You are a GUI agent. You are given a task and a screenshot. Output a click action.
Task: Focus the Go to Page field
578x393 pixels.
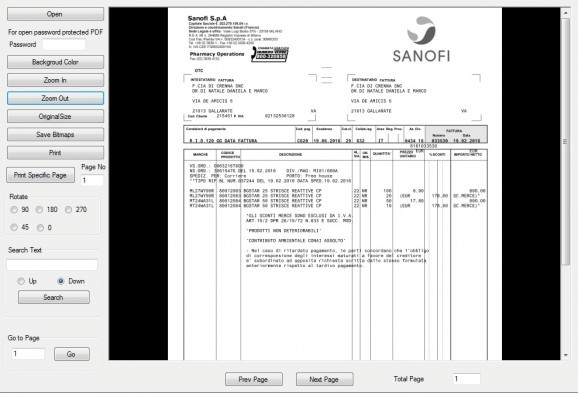tap(28, 354)
